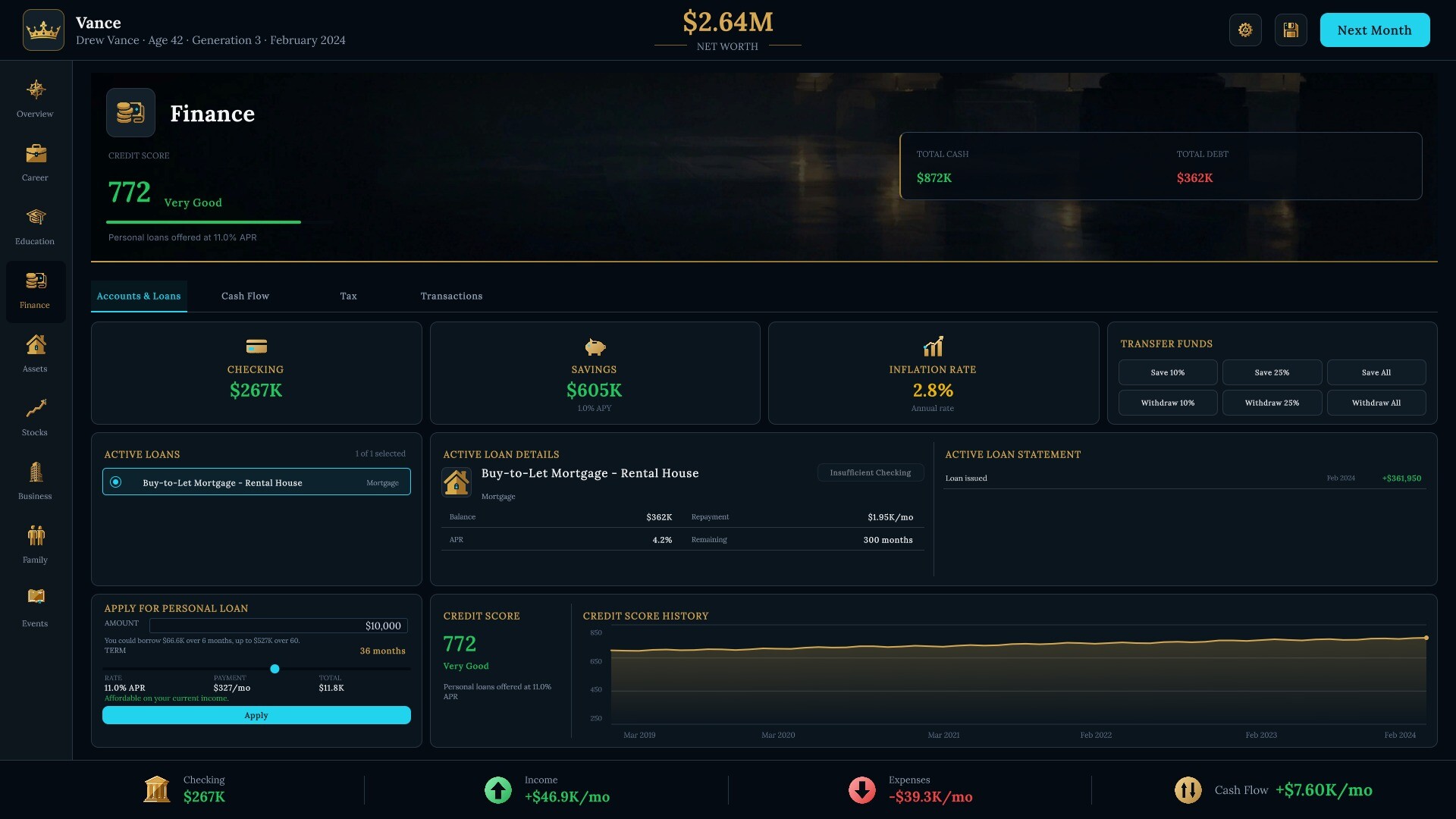The height and width of the screenshot is (819, 1456).
Task: Click the green income arrow icon
Action: click(498, 790)
